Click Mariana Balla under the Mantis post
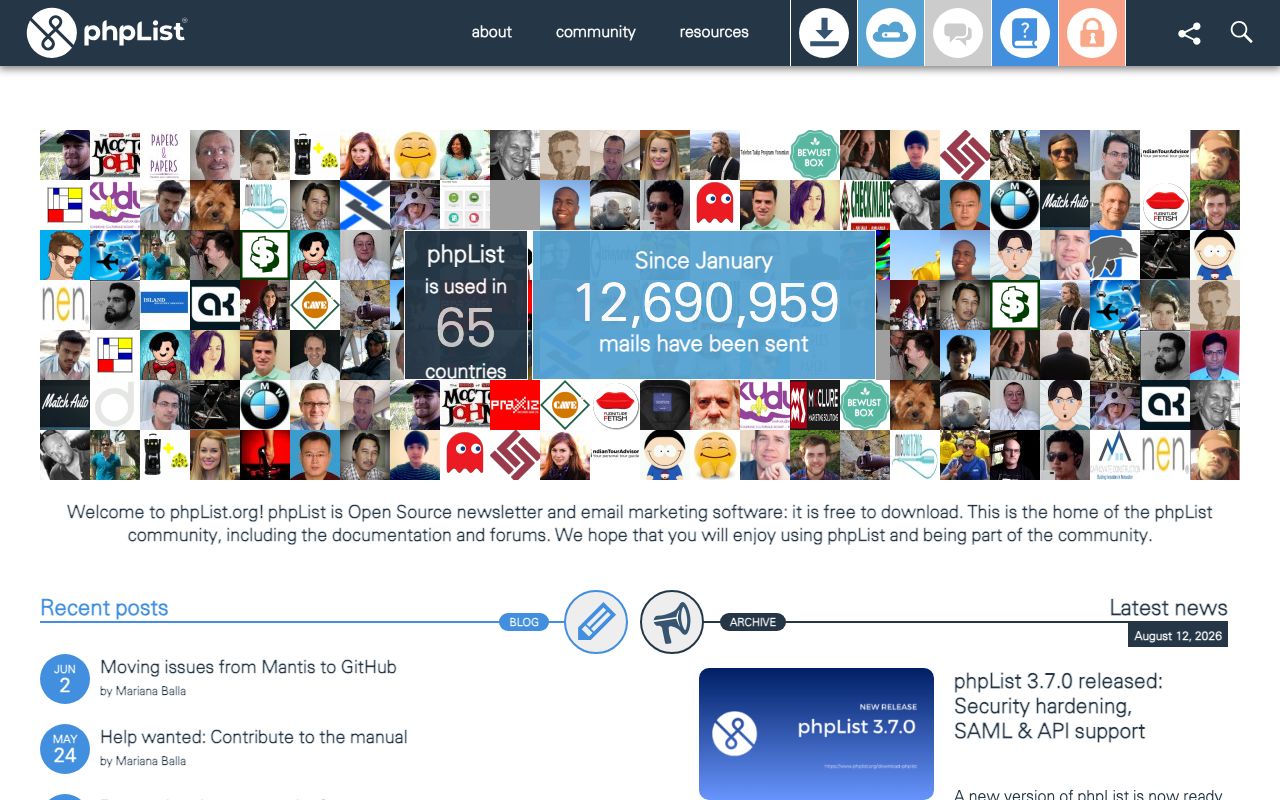Image resolution: width=1280 pixels, height=800 pixels. tap(150, 691)
